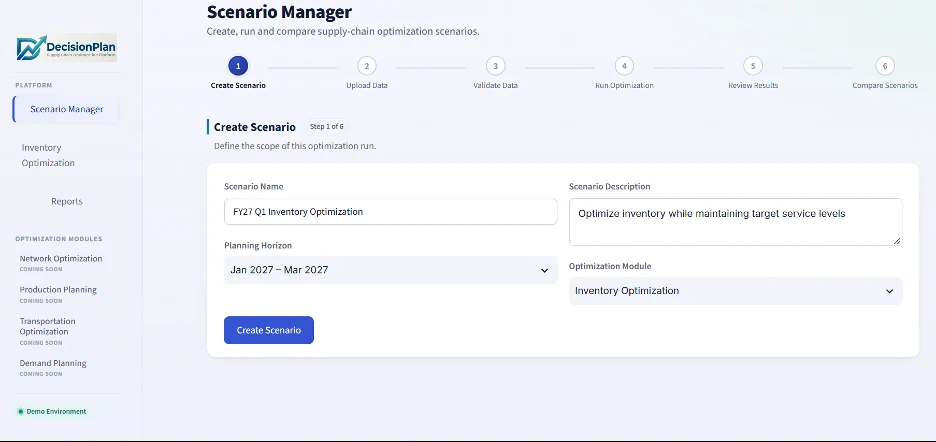
Task: Open step 5 Review Results circle
Action: [x=753, y=66]
